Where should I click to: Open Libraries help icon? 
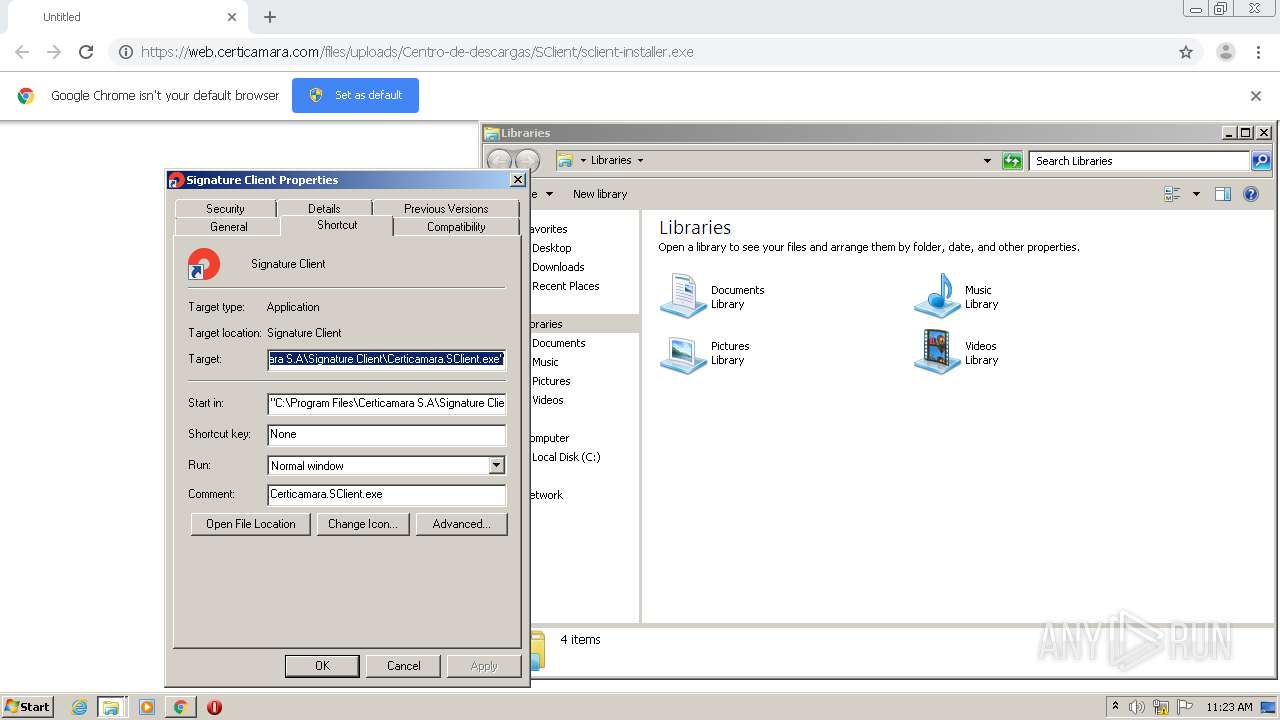pyautogui.click(x=1250, y=194)
